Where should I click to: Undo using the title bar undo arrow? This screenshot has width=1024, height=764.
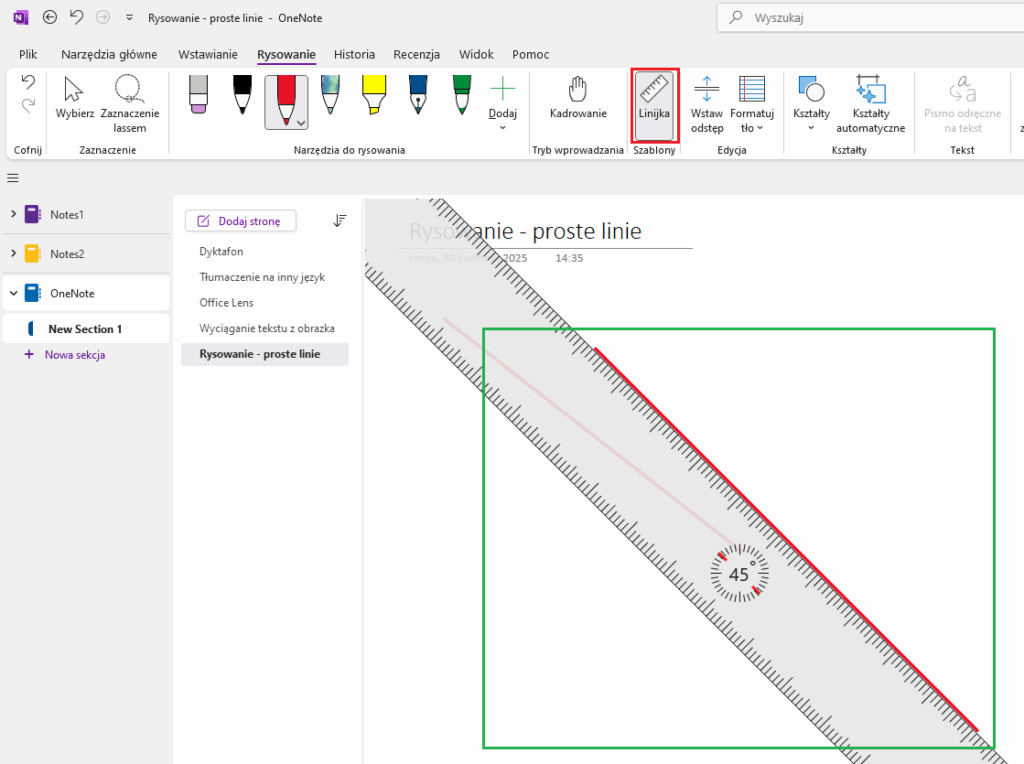76,18
